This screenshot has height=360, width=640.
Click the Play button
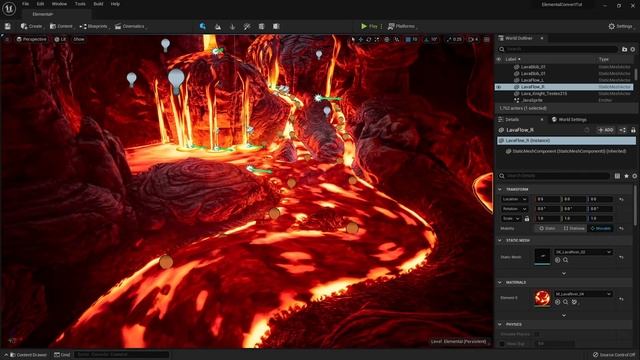(369, 26)
